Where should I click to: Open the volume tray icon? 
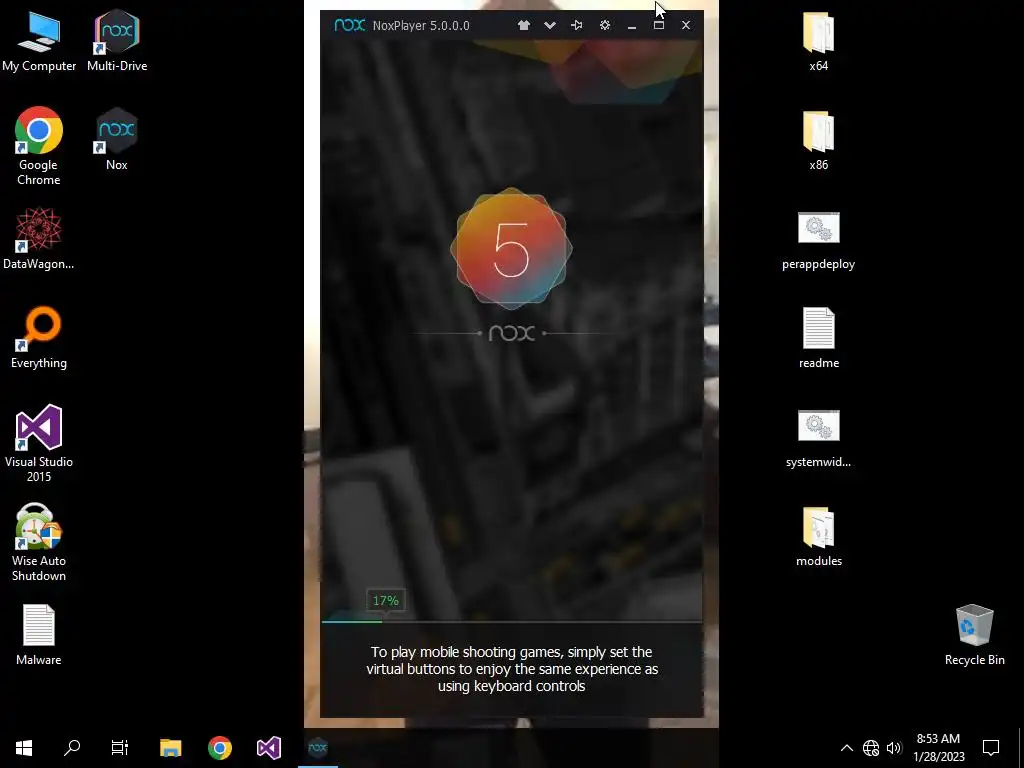click(894, 748)
